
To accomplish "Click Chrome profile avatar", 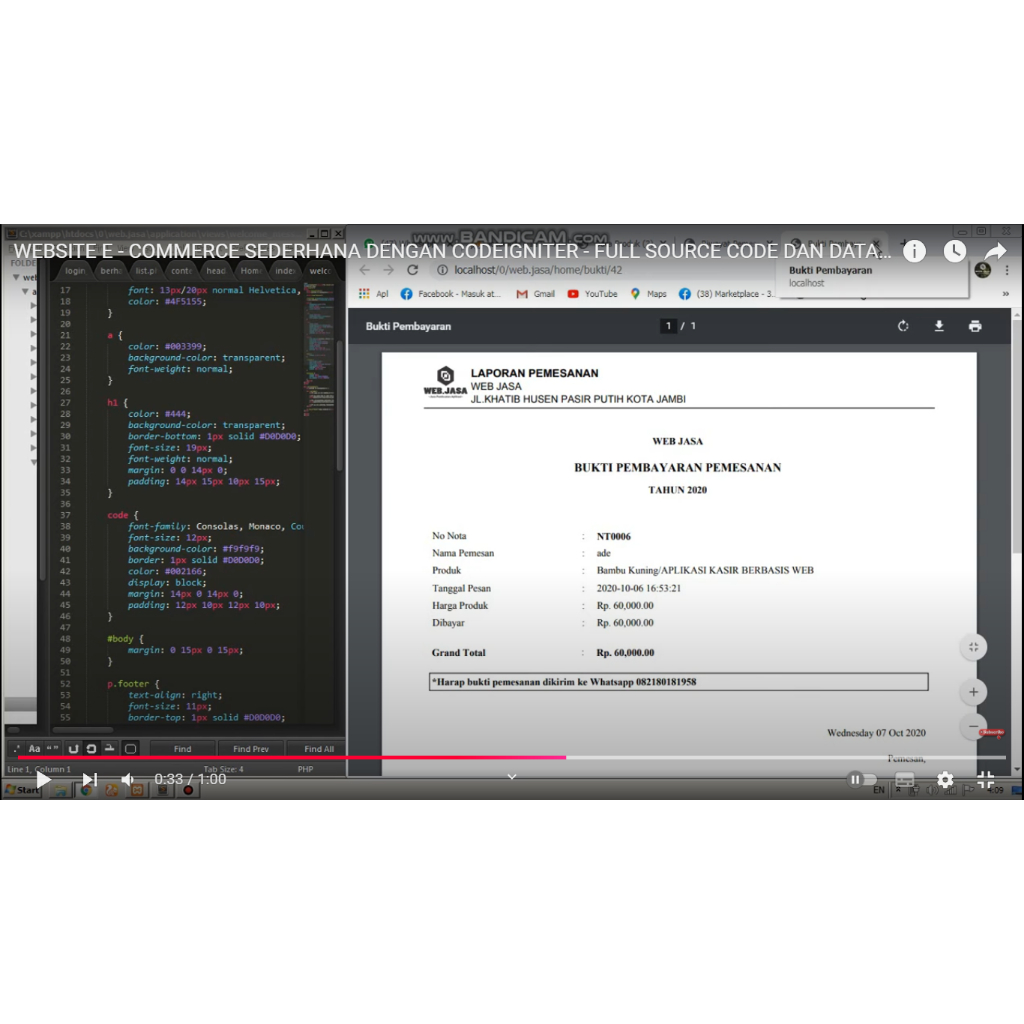I will click(983, 270).
